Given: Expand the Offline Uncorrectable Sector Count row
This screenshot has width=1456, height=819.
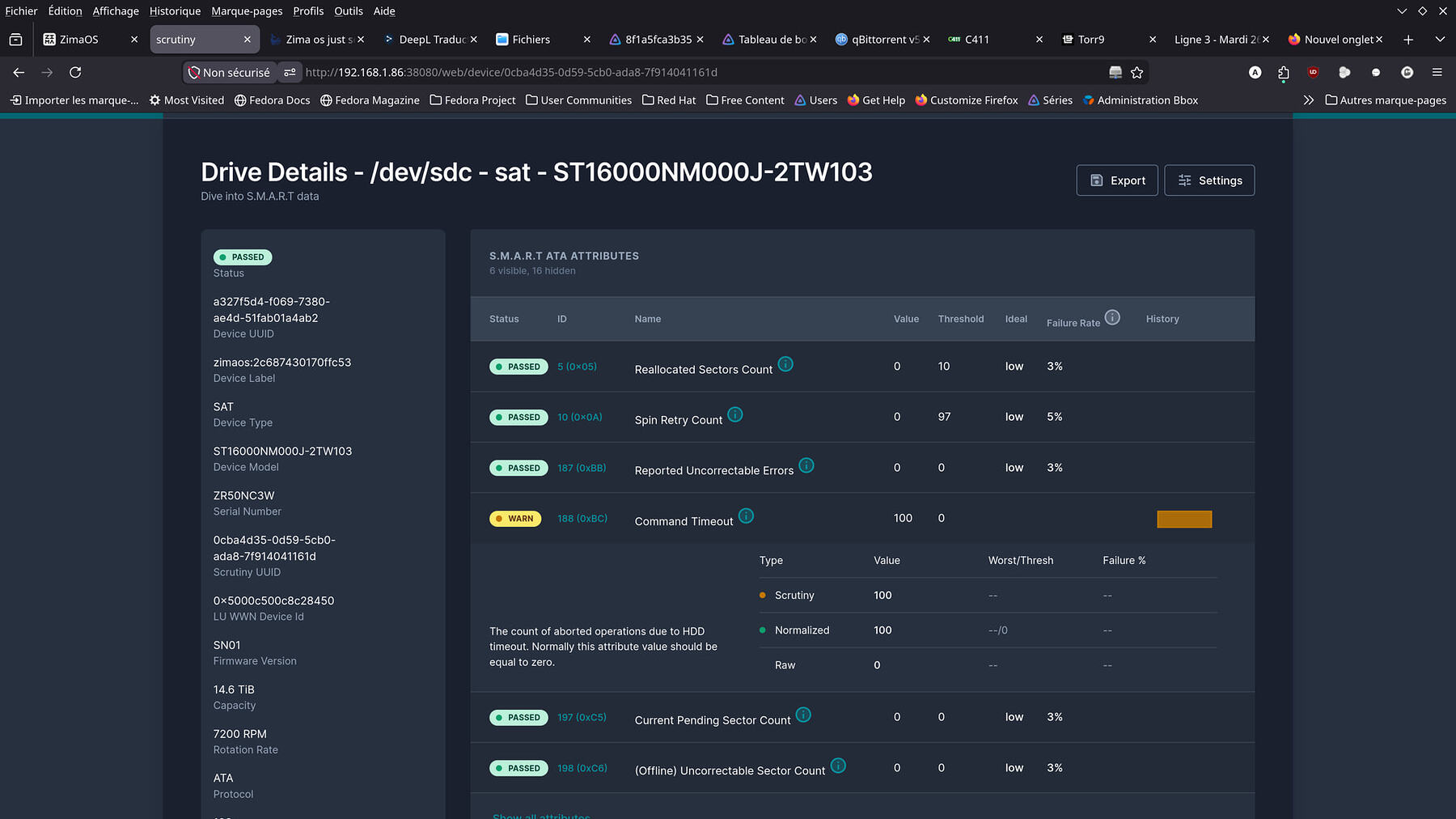Looking at the screenshot, I should (x=862, y=768).
